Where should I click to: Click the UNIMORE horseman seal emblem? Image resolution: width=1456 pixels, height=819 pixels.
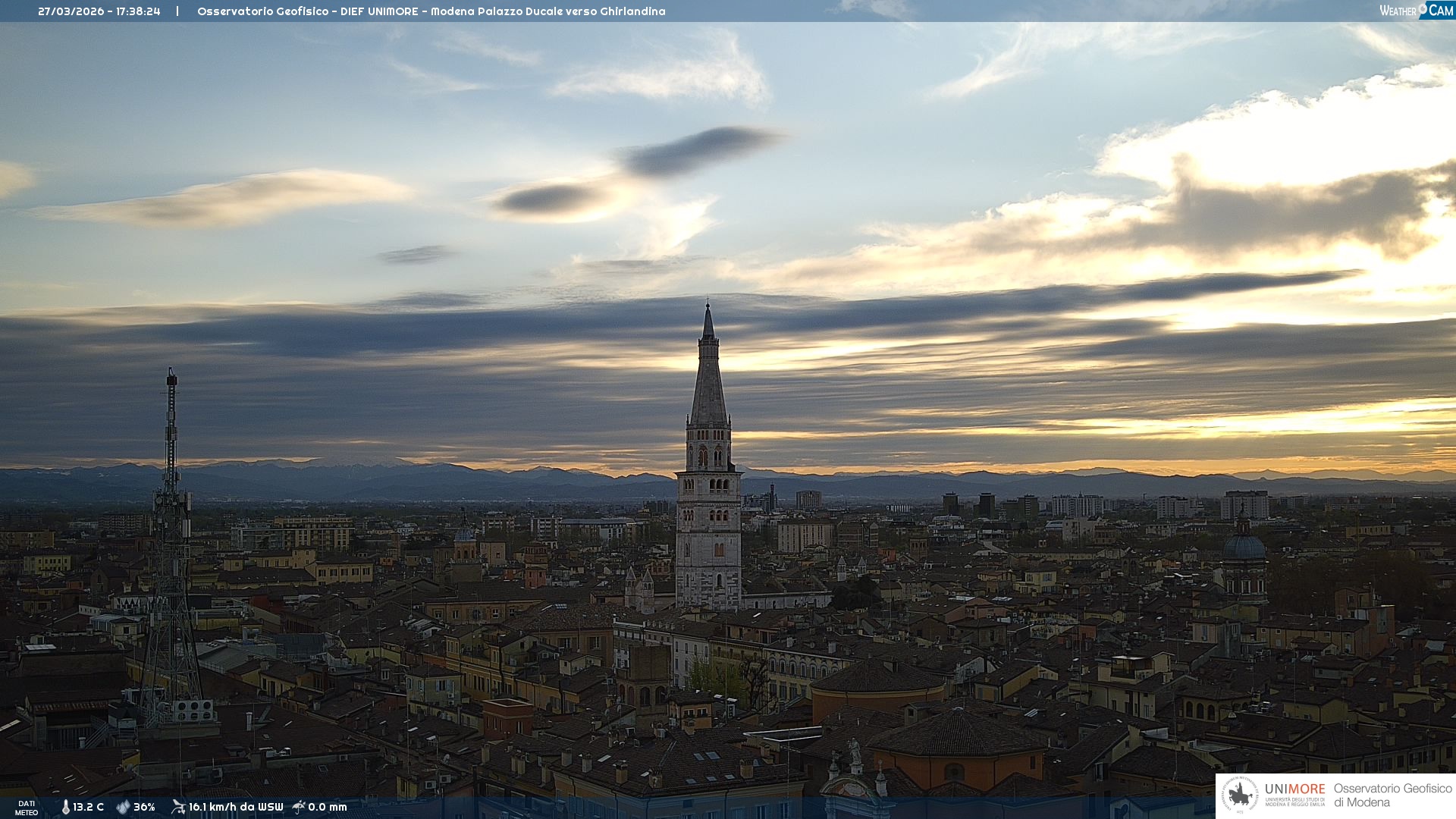point(1240,795)
